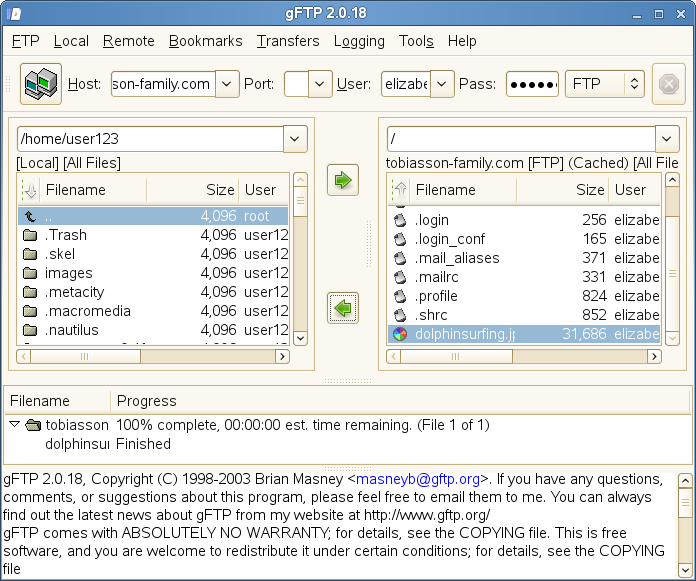This screenshot has width=696, height=581.
Task: Sort local files by User header
Action: pyautogui.click(x=264, y=190)
